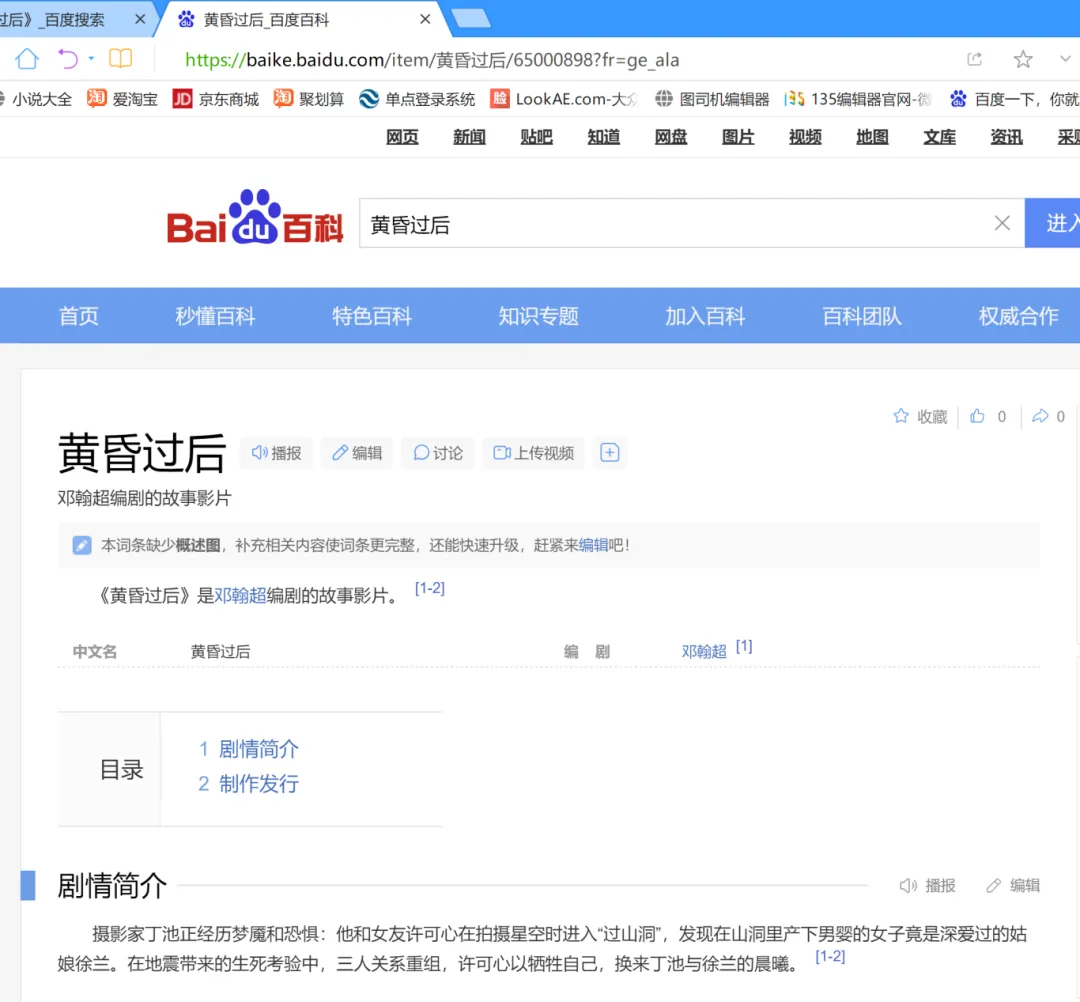This screenshot has height=1002, width=1080.
Task: Click the address bar URL field
Action: (x=432, y=60)
